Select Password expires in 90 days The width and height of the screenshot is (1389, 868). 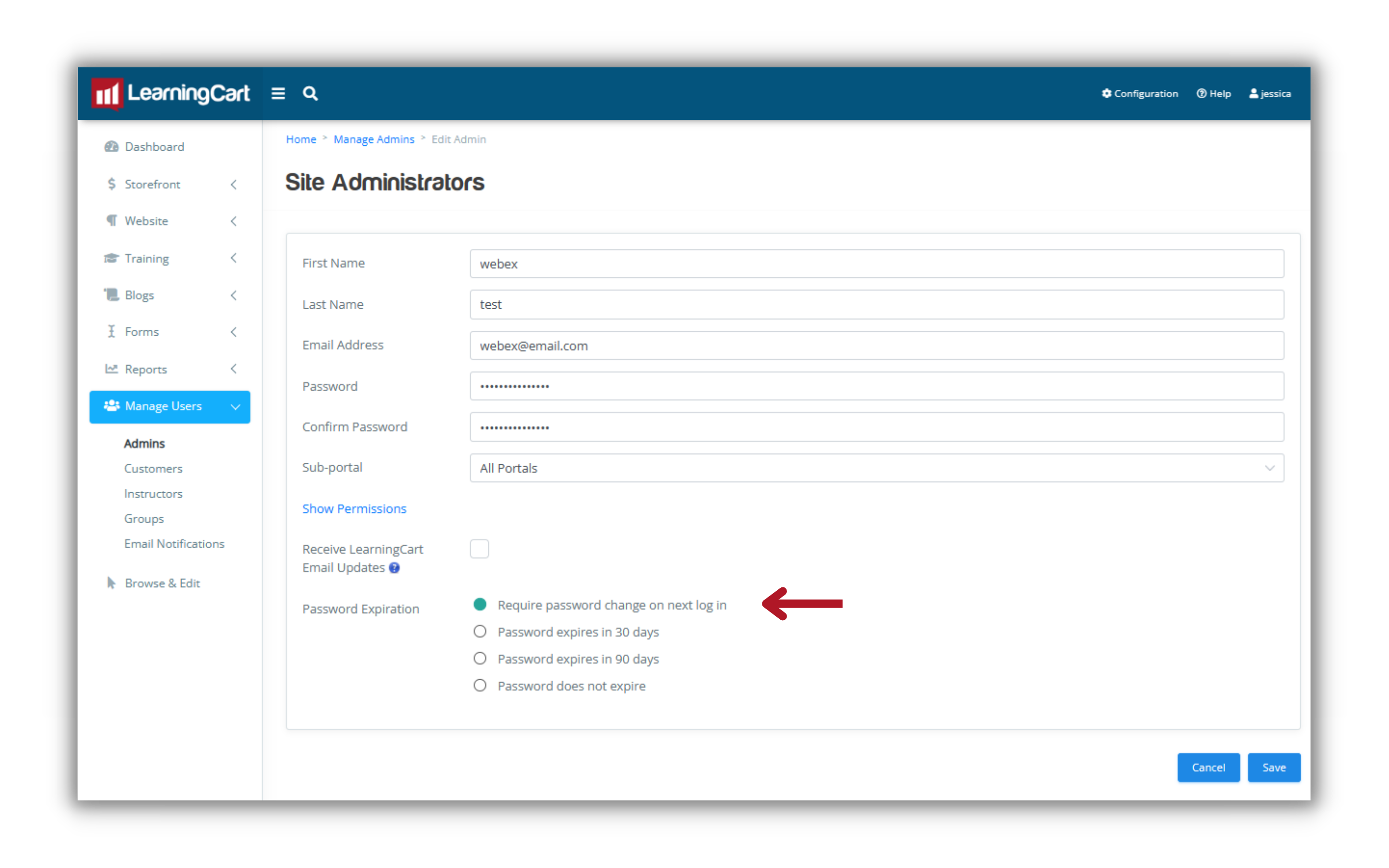480,659
